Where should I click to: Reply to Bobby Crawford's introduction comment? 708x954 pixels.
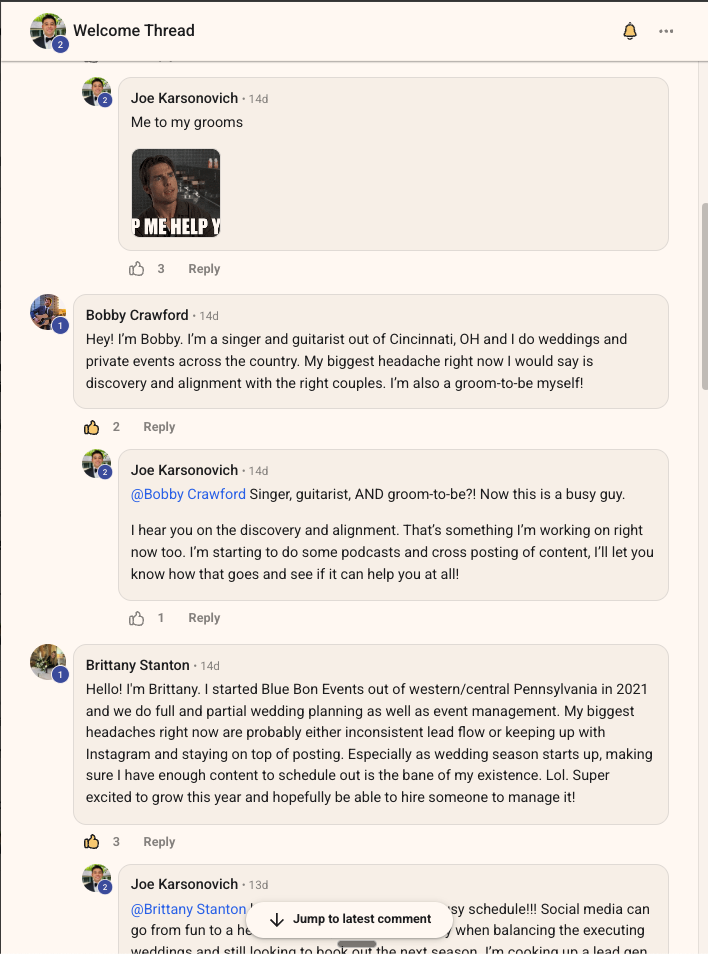[x=159, y=427]
